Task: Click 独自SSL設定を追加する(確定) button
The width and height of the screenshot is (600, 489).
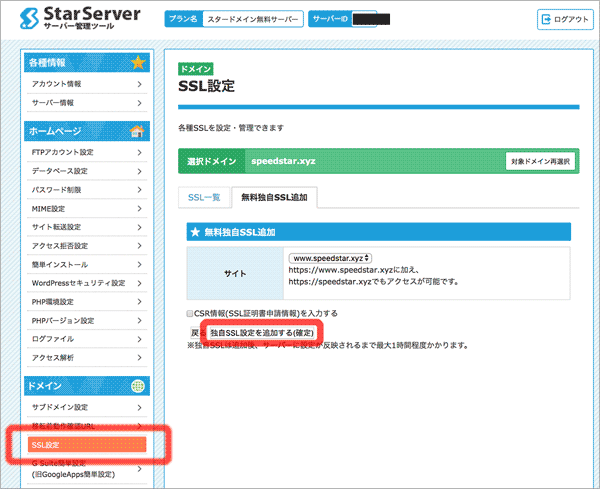Action: click(262, 333)
